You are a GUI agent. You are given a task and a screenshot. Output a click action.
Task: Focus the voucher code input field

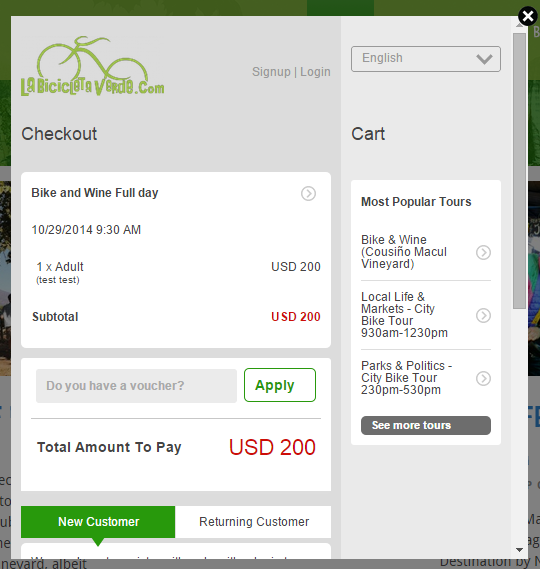click(136, 386)
